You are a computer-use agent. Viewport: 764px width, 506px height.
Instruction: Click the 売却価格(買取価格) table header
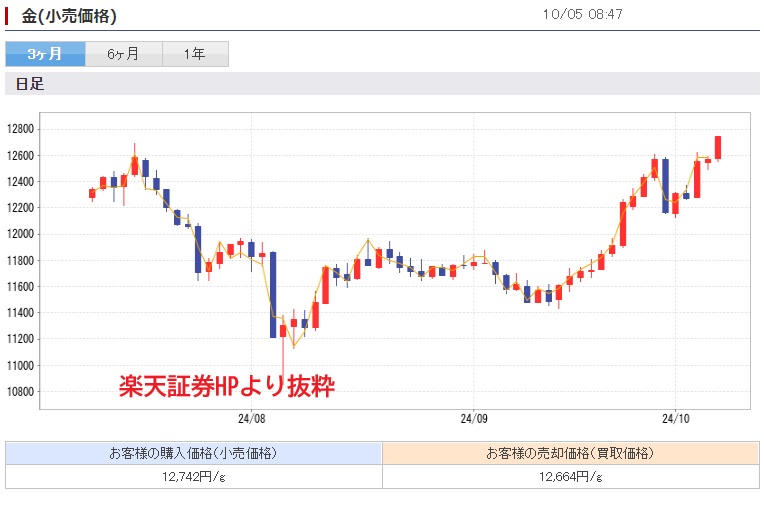[570, 453]
